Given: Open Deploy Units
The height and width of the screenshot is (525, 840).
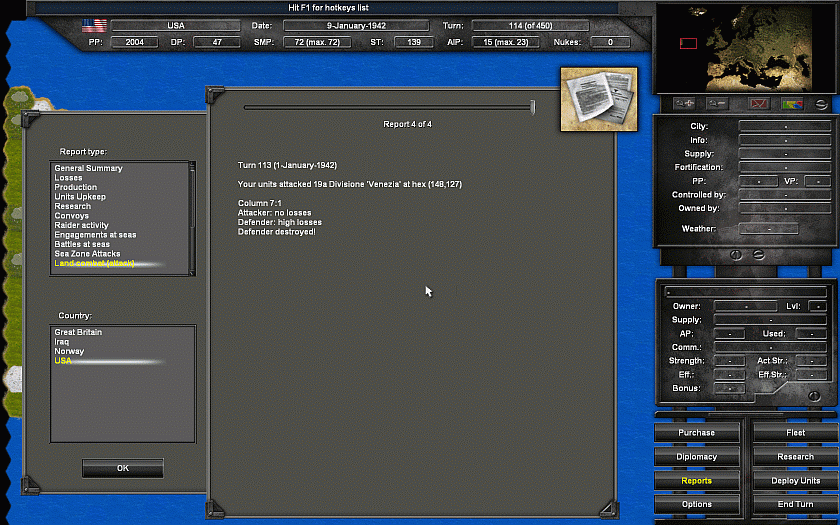Looking at the screenshot, I should pos(796,481).
